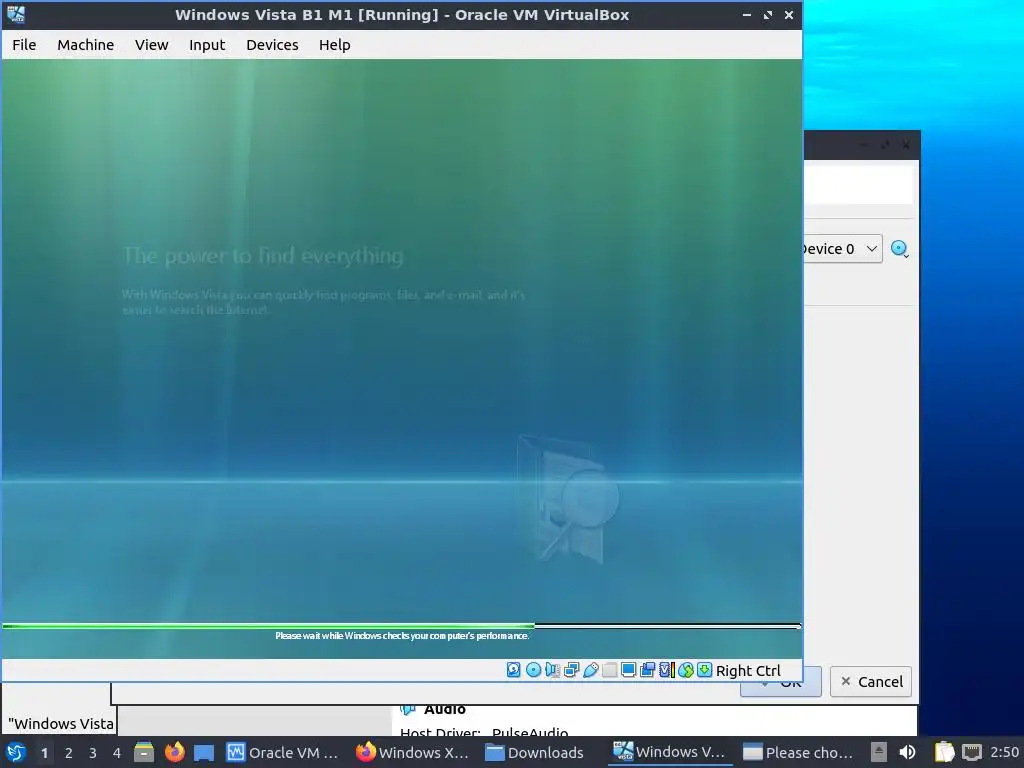The width and height of the screenshot is (1024, 768).
Task: Click the audio status icon
Action: (552, 670)
